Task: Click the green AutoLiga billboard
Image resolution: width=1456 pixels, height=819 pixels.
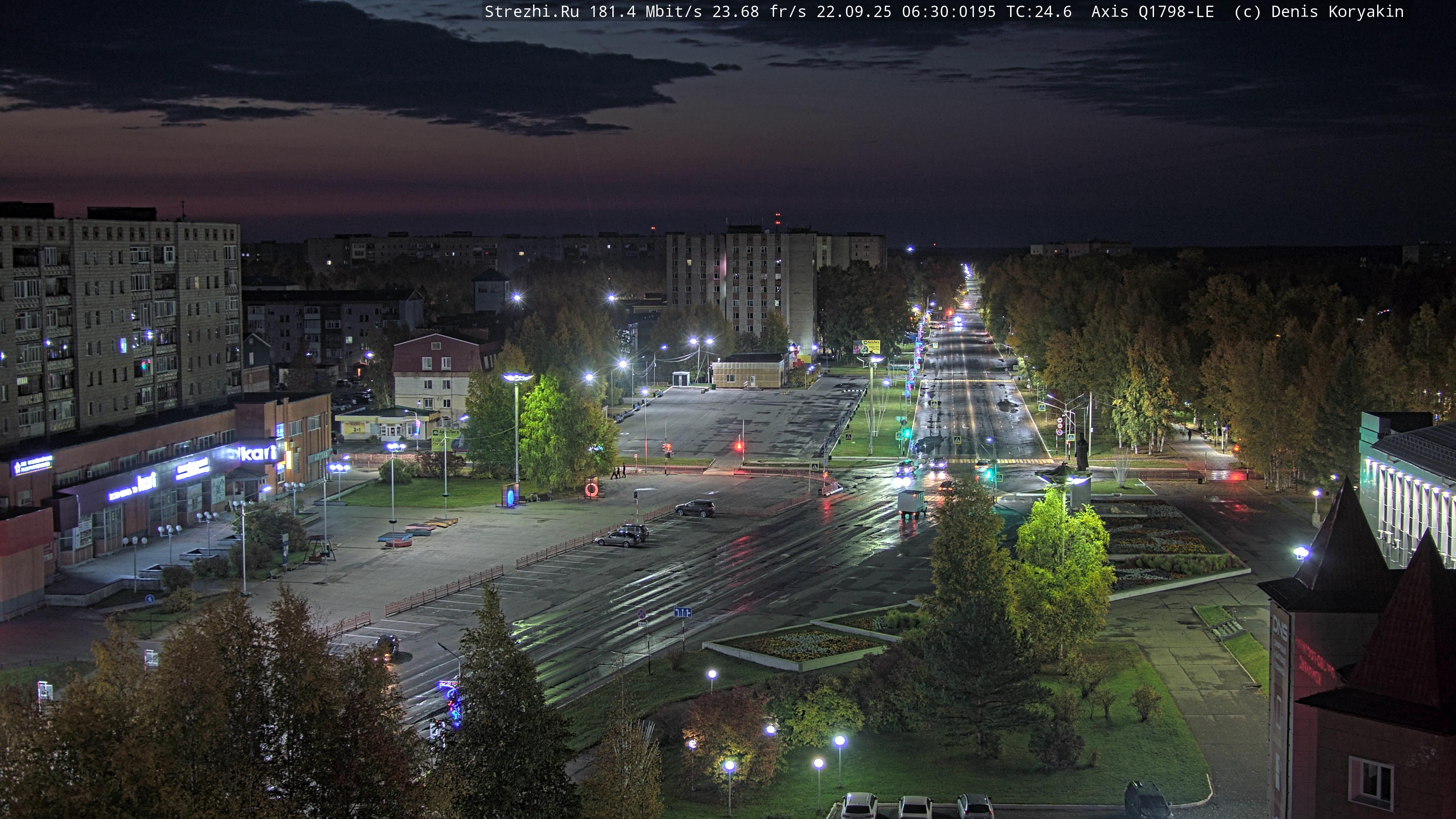Action: pyautogui.click(x=445, y=439)
